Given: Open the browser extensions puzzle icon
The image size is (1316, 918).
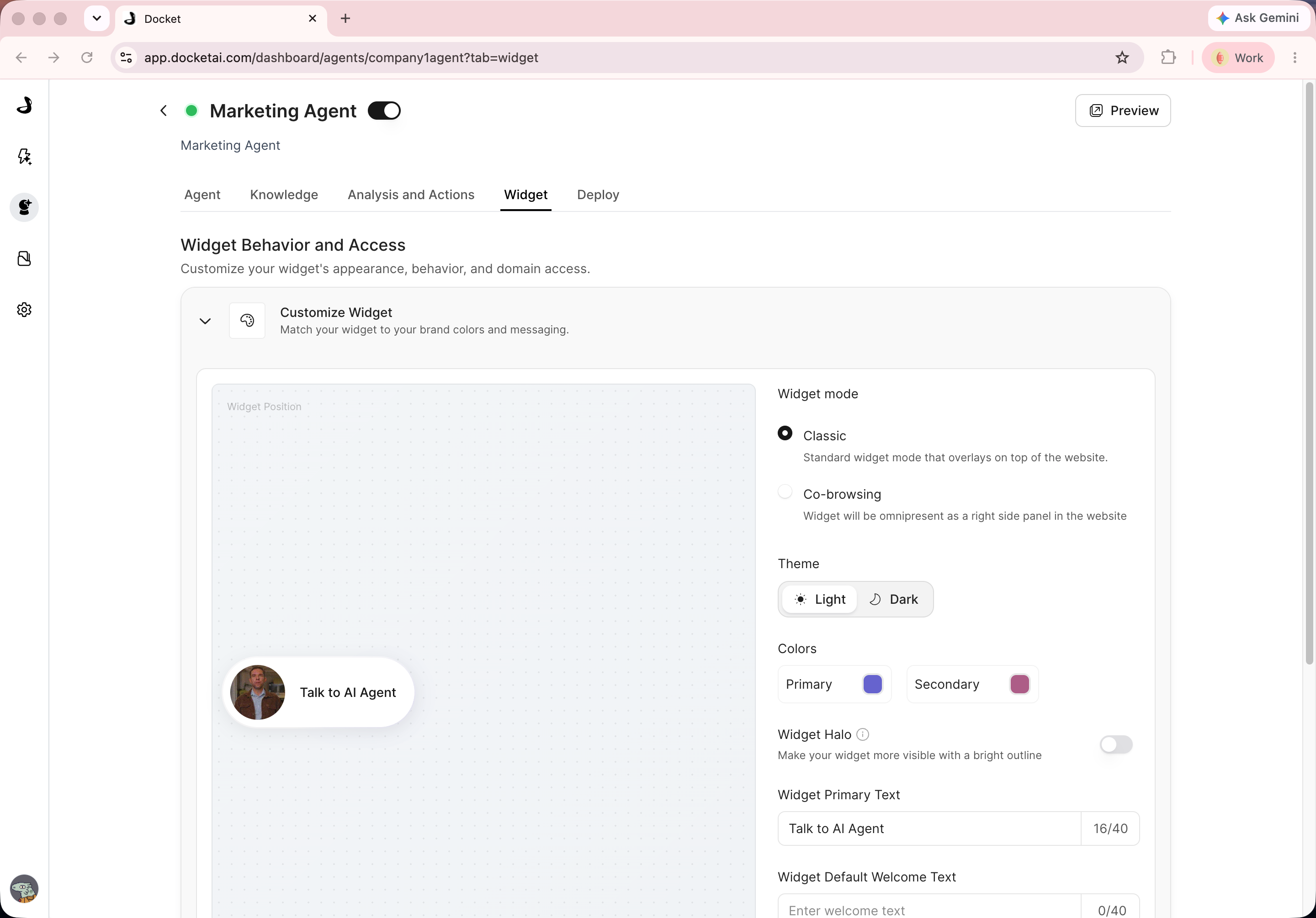Looking at the screenshot, I should tap(1167, 57).
